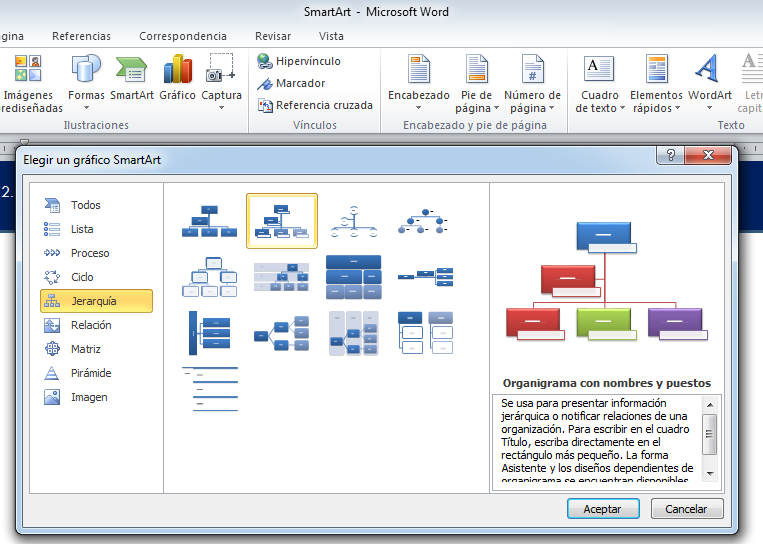The image size is (763, 544).
Task: Switch to the Correspondencia tab
Action: (183, 36)
